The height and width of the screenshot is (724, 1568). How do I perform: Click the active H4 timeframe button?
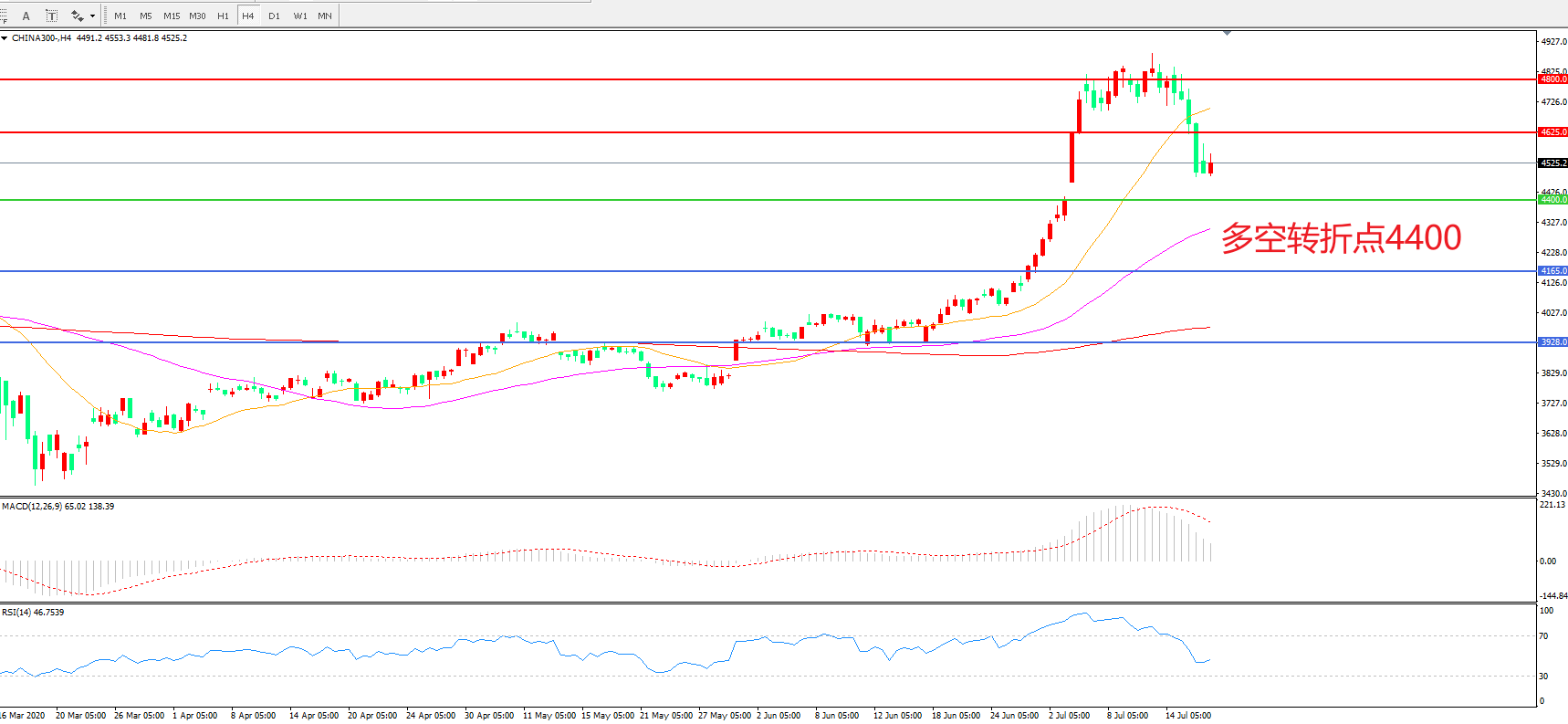point(248,16)
